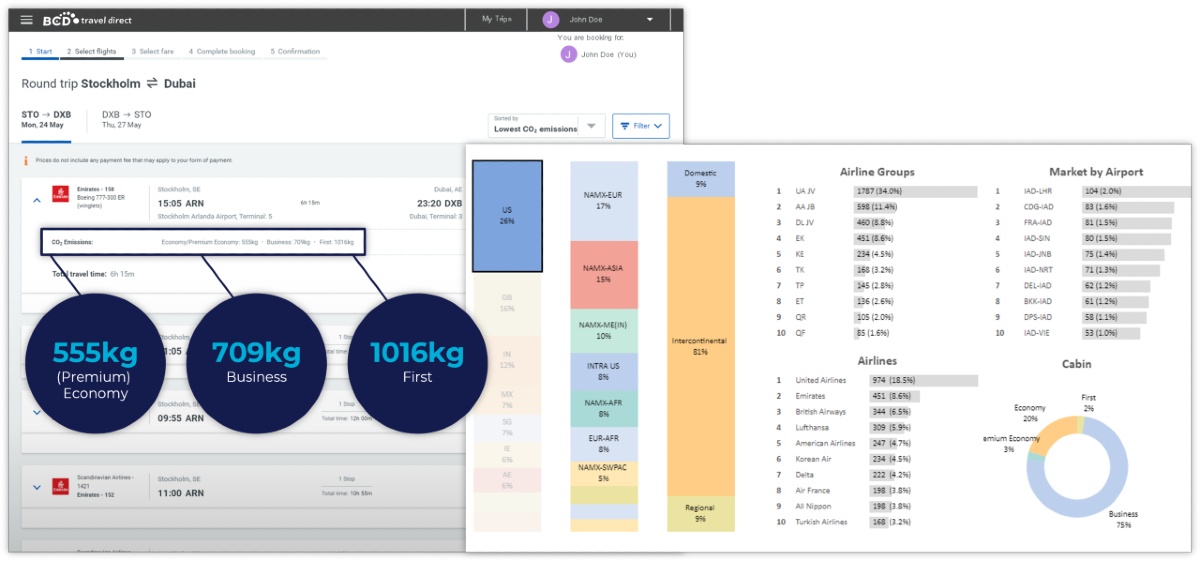Screen dimensions: 1200x561
Task: Expand the 11:00 ARN flight row chevron
Action: point(37,488)
